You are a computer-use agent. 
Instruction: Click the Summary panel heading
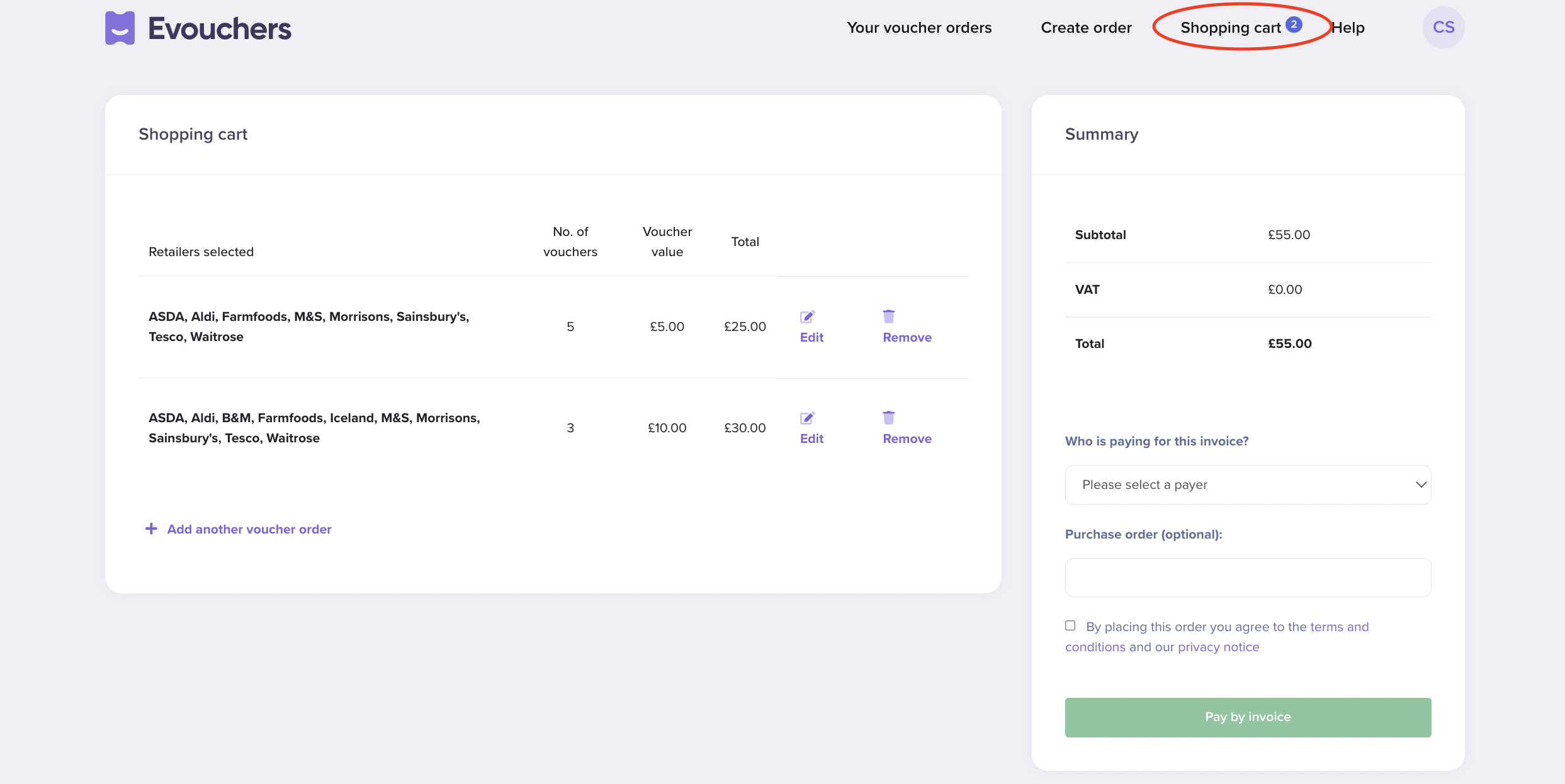1101,134
